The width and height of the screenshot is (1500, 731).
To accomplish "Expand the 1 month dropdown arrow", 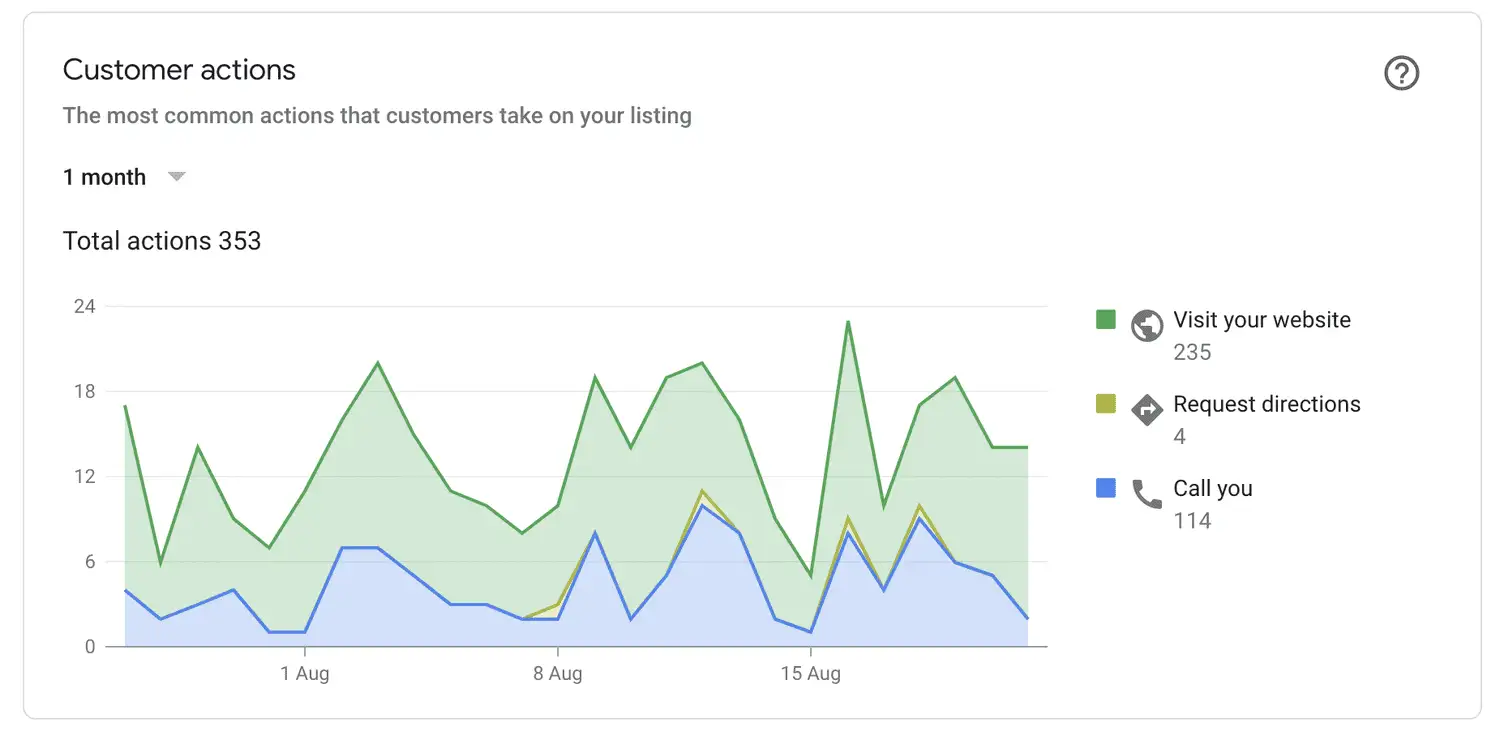I will click(x=177, y=177).
